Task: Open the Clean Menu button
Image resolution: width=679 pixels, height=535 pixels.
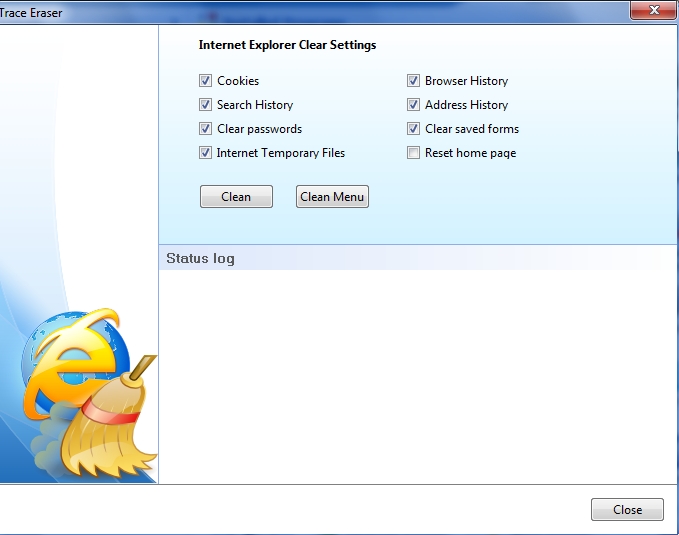Action: pos(332,197)
